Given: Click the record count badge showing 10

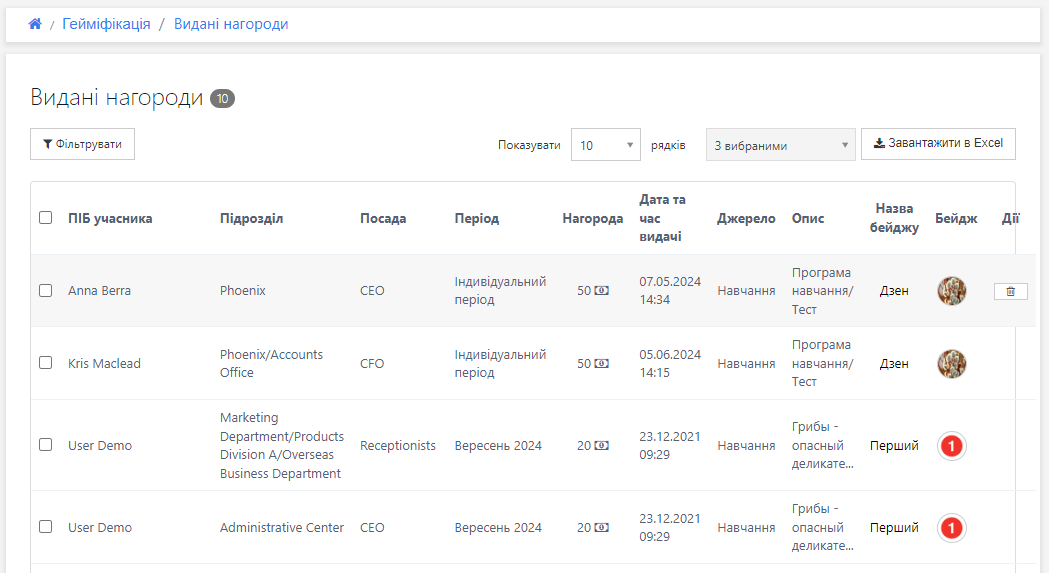Looking at the screenshot, I should (x=222, y=98).
